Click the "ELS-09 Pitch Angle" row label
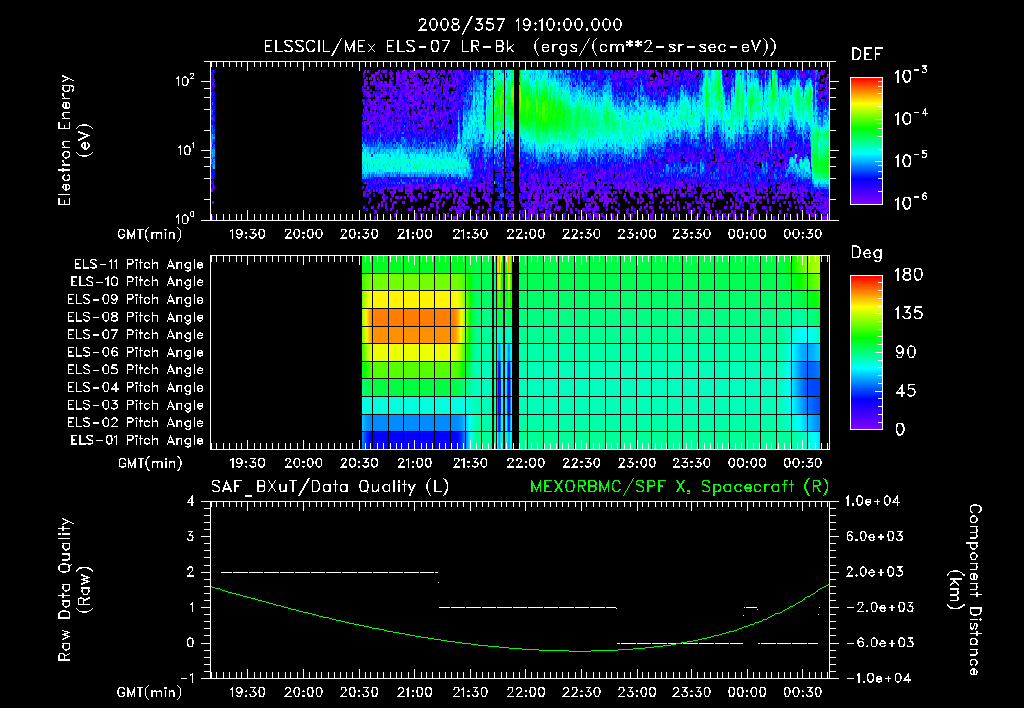This screenshot has width=1024, height=708. click(x=135, y=300)
